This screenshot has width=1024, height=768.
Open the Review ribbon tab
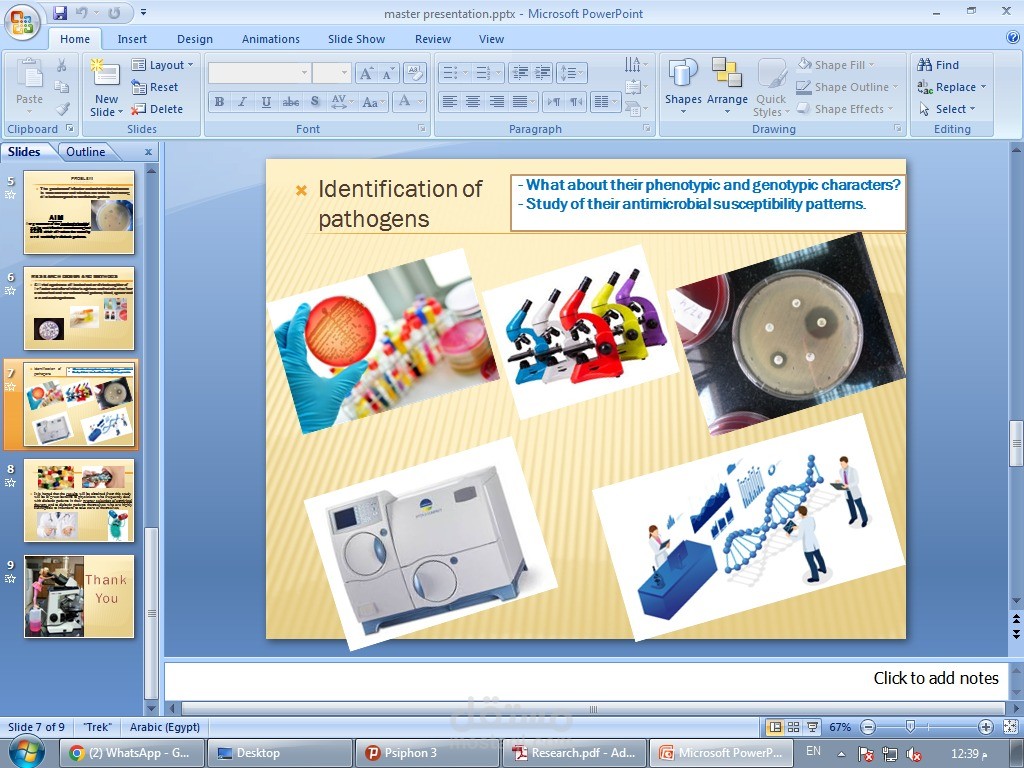tap(433, 39)
